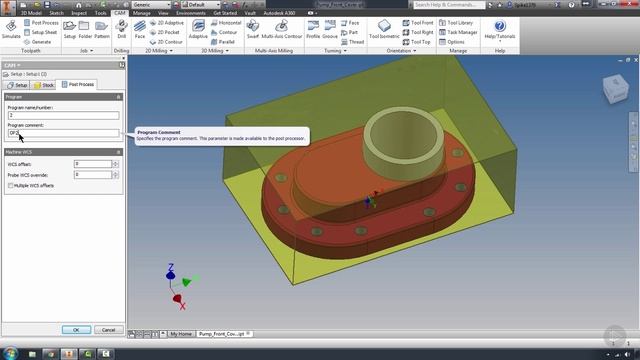The image size is (640, 360).
Task: Open the Tool Library
Action: click(456, 23)
